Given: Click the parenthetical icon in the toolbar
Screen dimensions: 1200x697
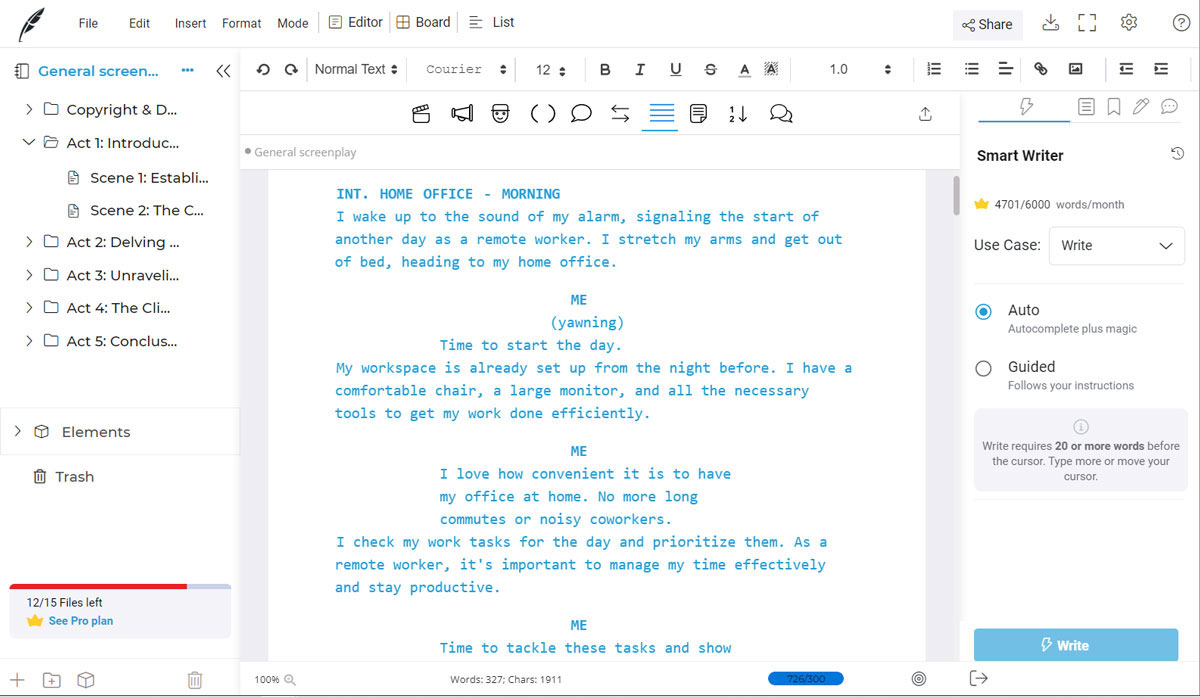Looking at the screenshot, I should 542,113.
